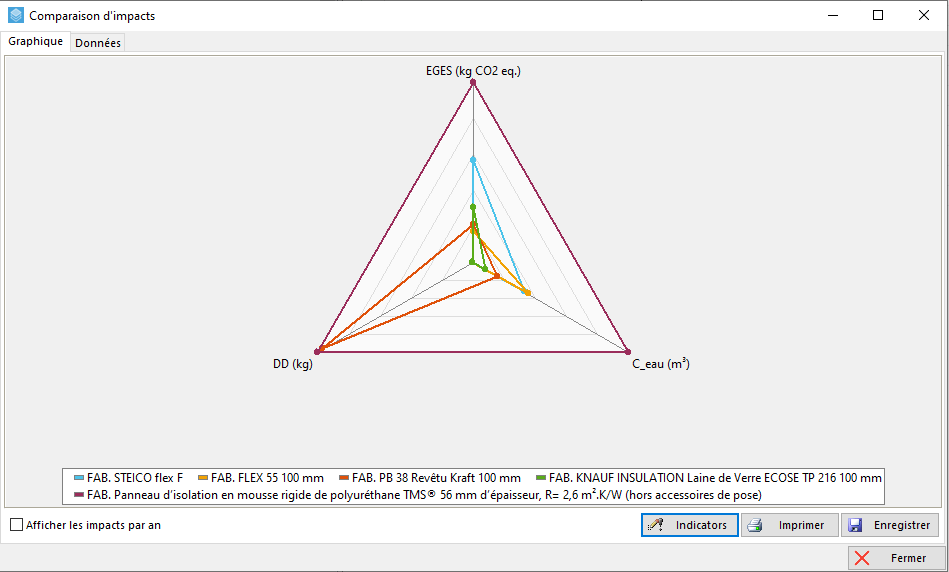Click the purple polyuréthane panel legend swatch

tap(79, 495)
